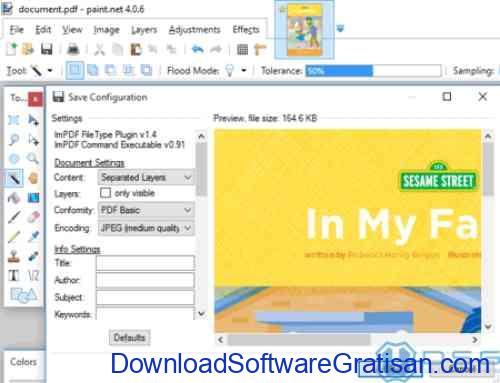
Task: Click the Print icon in toolbar
Action: [73, 49]
